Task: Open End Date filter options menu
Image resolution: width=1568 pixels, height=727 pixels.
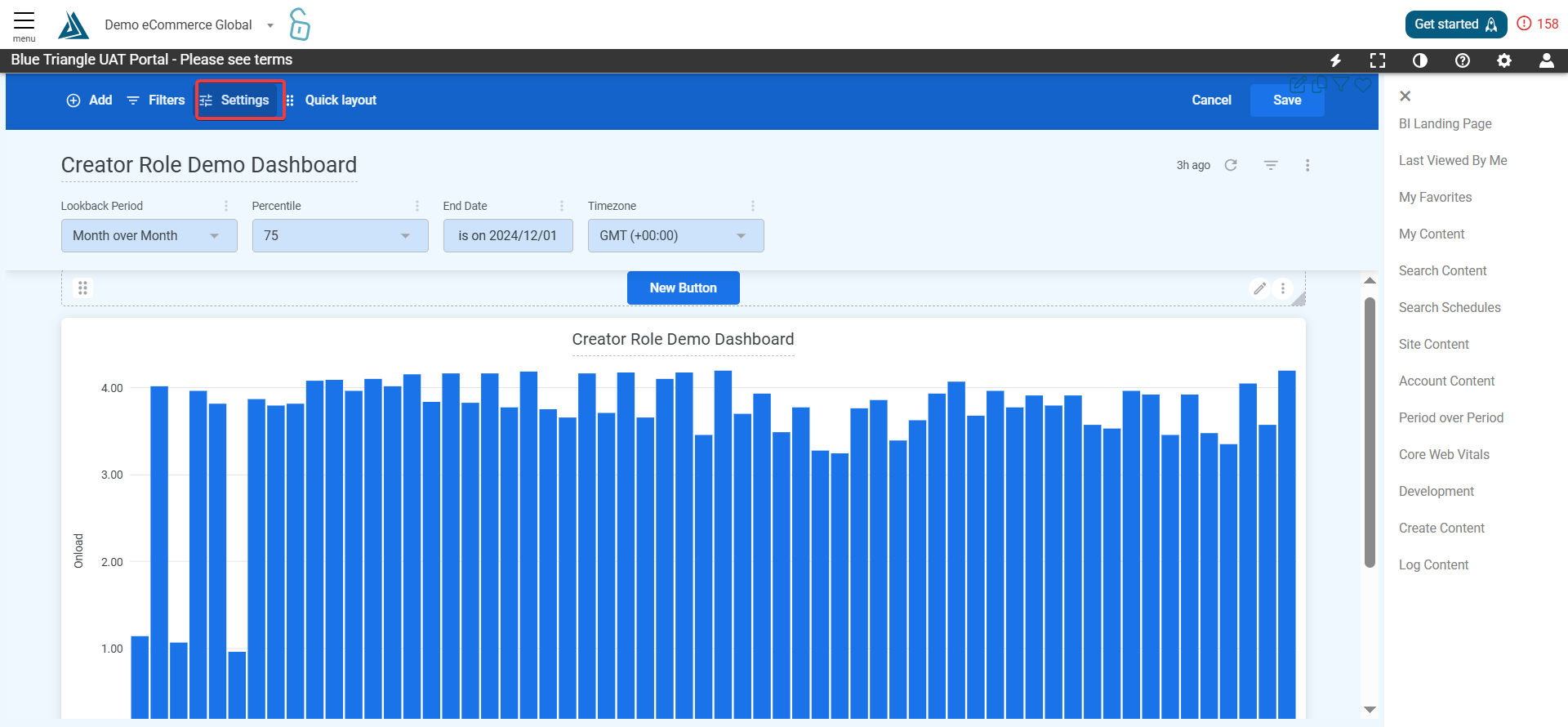Action: coord(562,206)
